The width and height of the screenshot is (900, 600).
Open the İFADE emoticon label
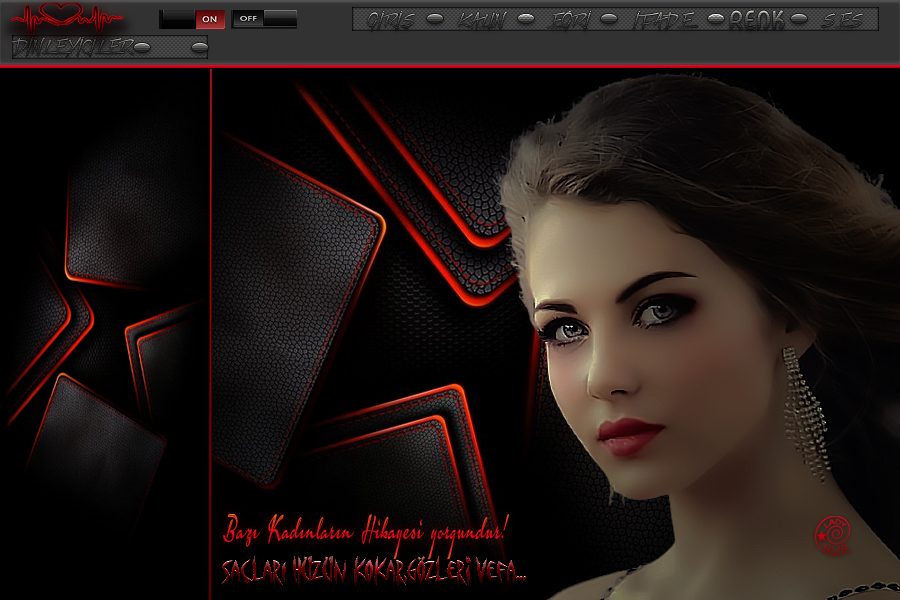[x=666, y=19]
